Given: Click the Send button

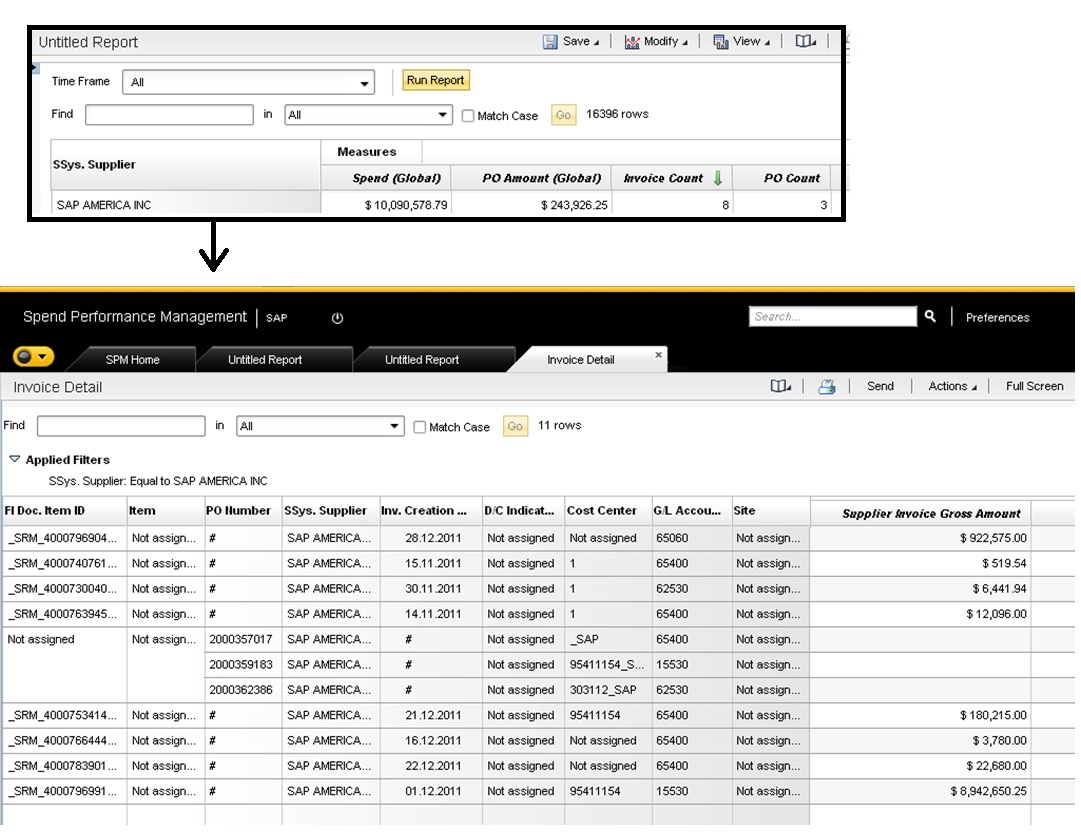Looking at the screenshot, I should tap(880, 386).
